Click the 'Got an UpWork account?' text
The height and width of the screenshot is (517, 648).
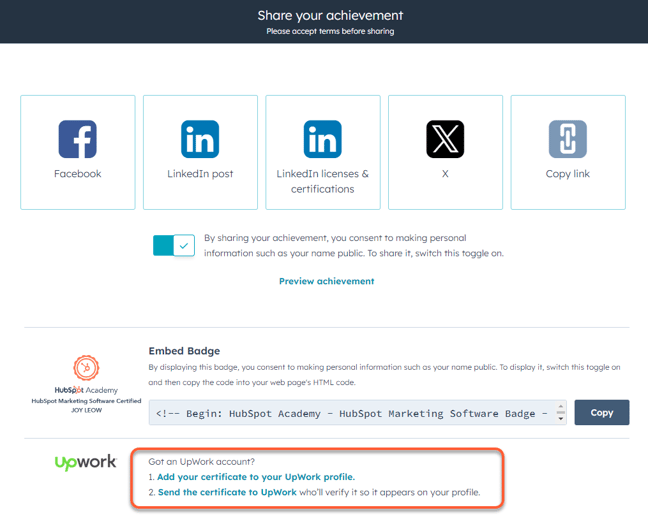tap(202, 462)
